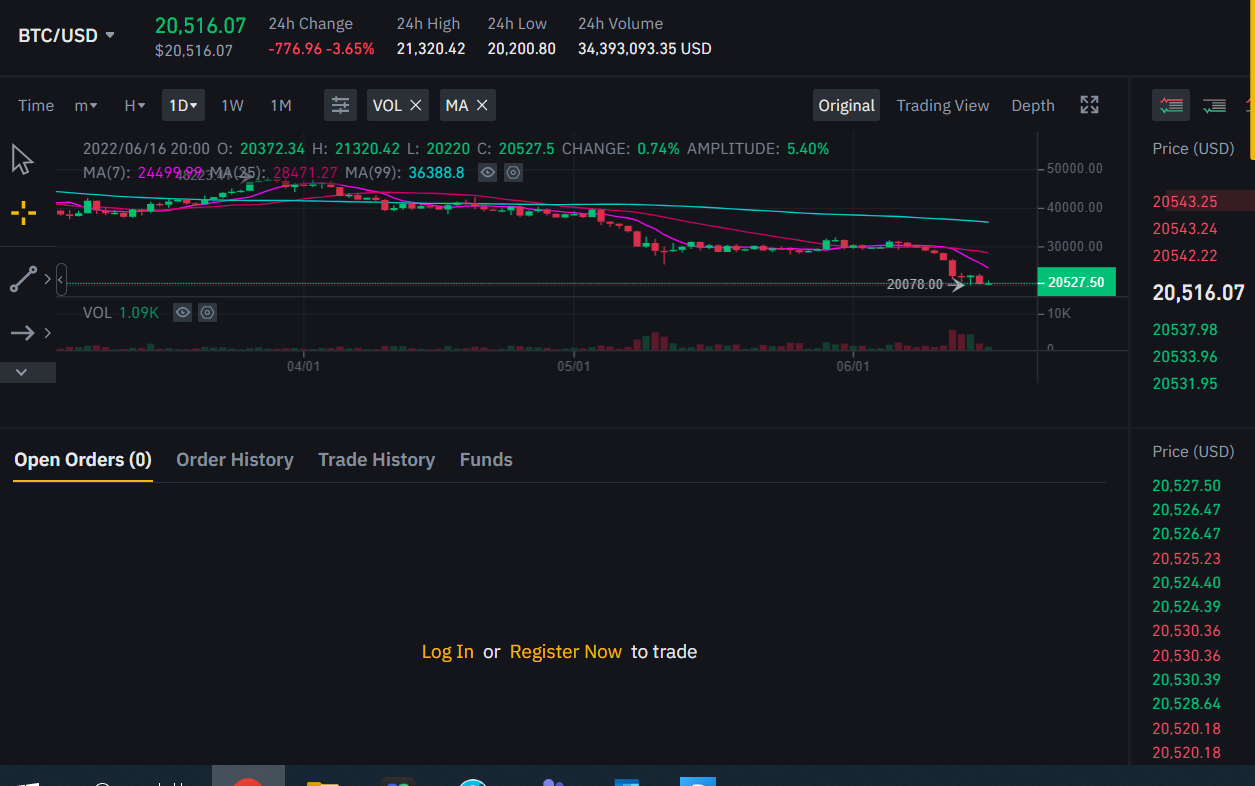
Task: Open the Depth chart view
Action: coord(1033,105)
